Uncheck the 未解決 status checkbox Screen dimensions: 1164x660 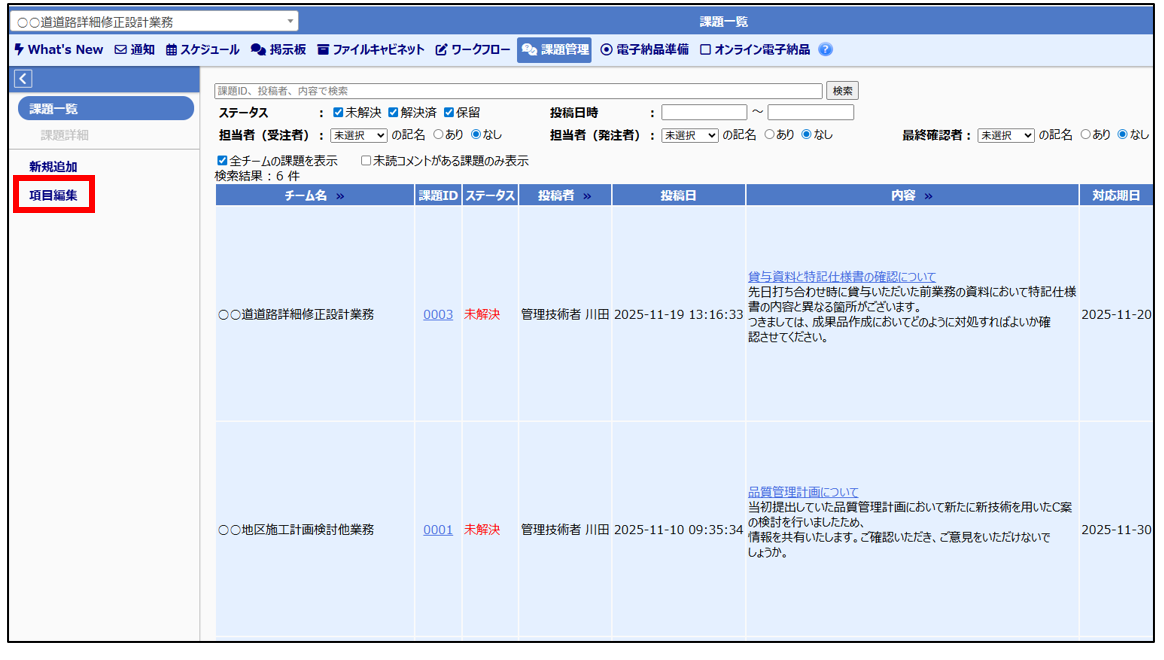[339, 113]
